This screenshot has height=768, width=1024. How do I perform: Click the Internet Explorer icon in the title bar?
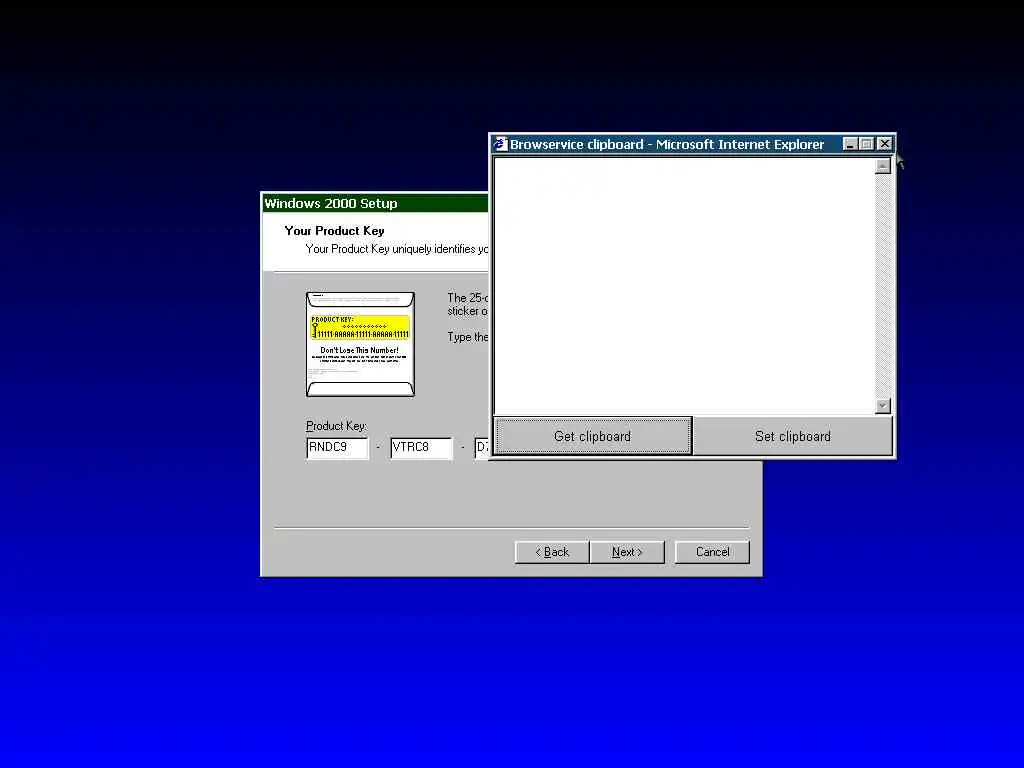500,144
